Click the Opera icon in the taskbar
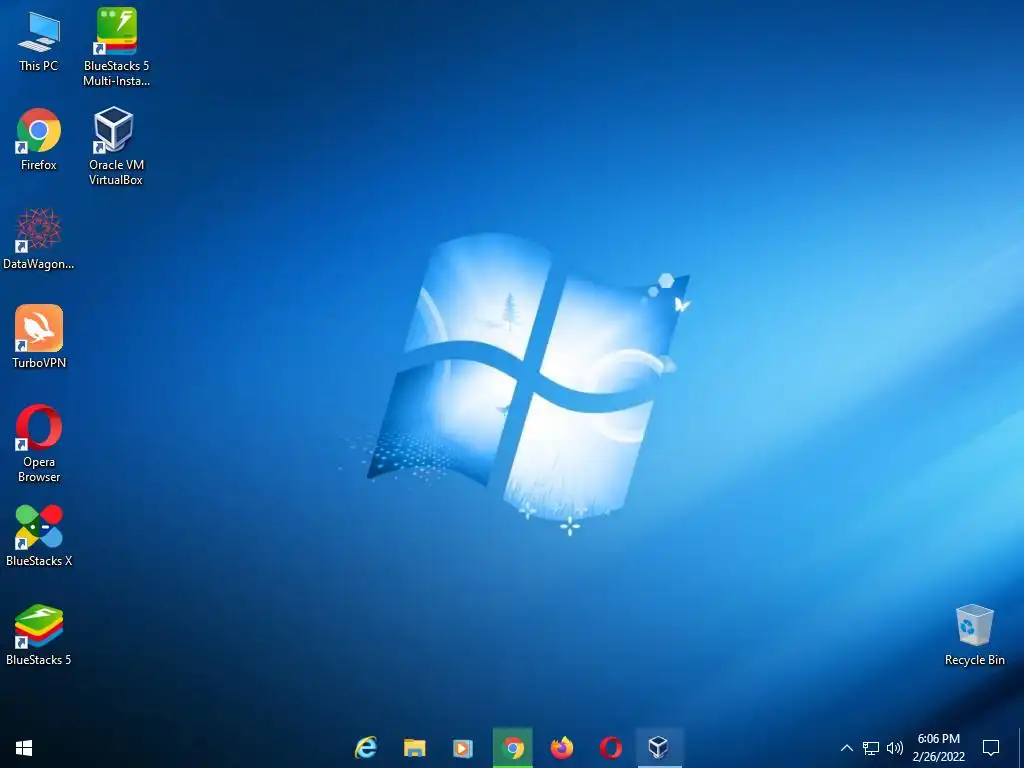Image resolution: width=1024 pixels, height=768 pixels. click(x=611, y=748)
